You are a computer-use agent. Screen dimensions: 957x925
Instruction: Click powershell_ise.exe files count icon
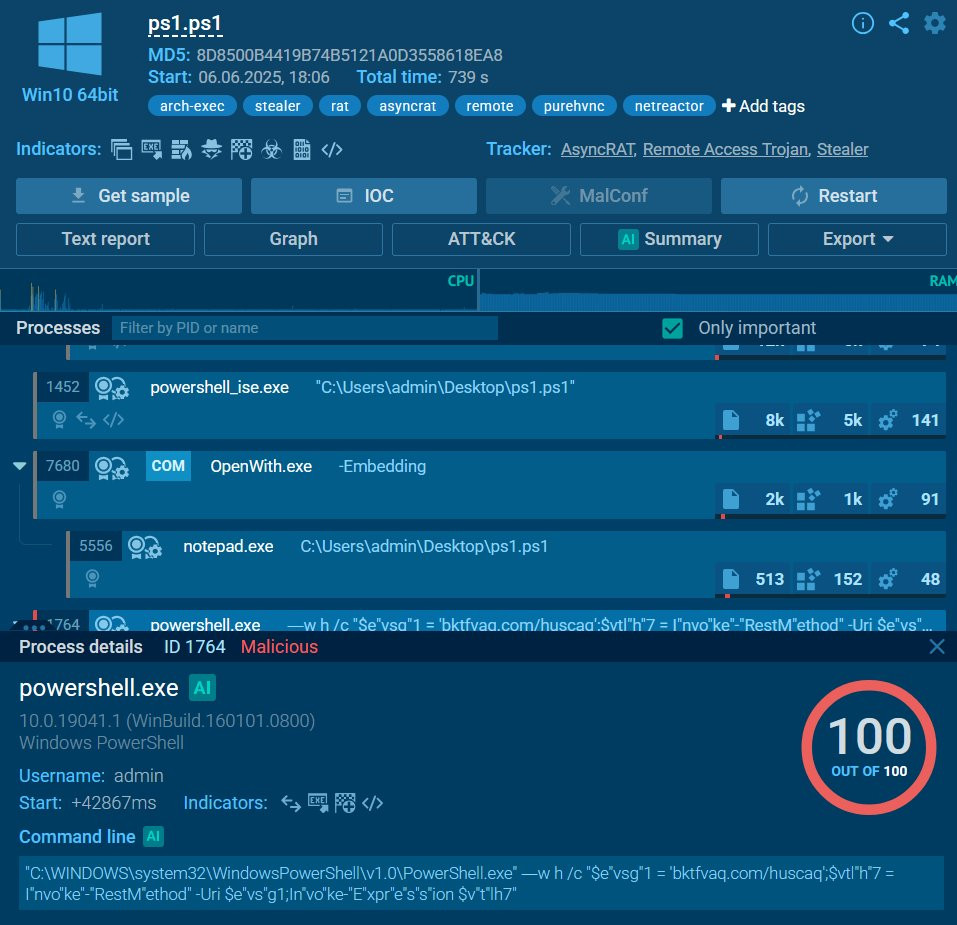click(x=731, y=420)
